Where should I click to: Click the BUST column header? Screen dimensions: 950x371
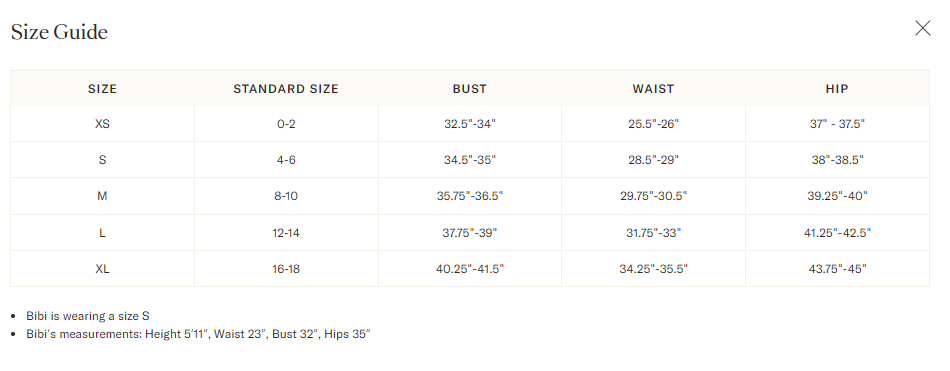tap(470, 89)
